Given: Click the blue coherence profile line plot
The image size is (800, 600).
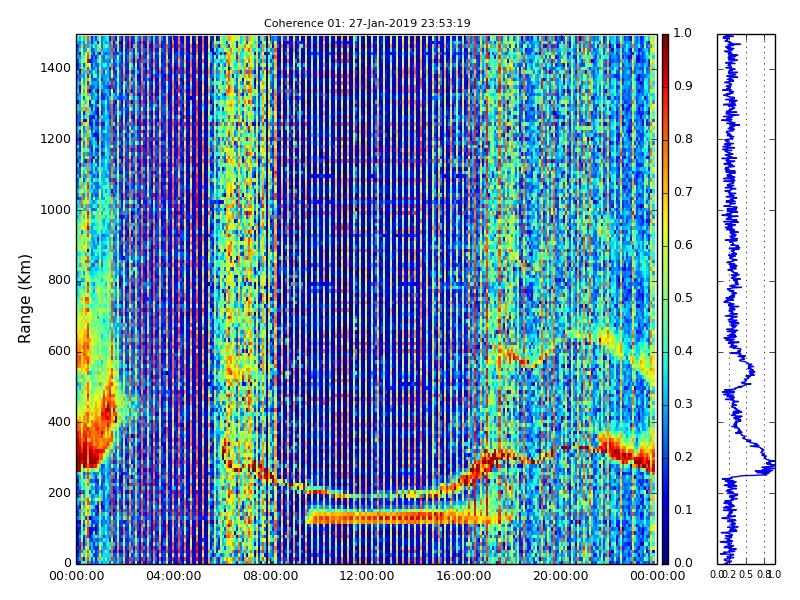Looking at the screenshot, I should tap(746, 299).
